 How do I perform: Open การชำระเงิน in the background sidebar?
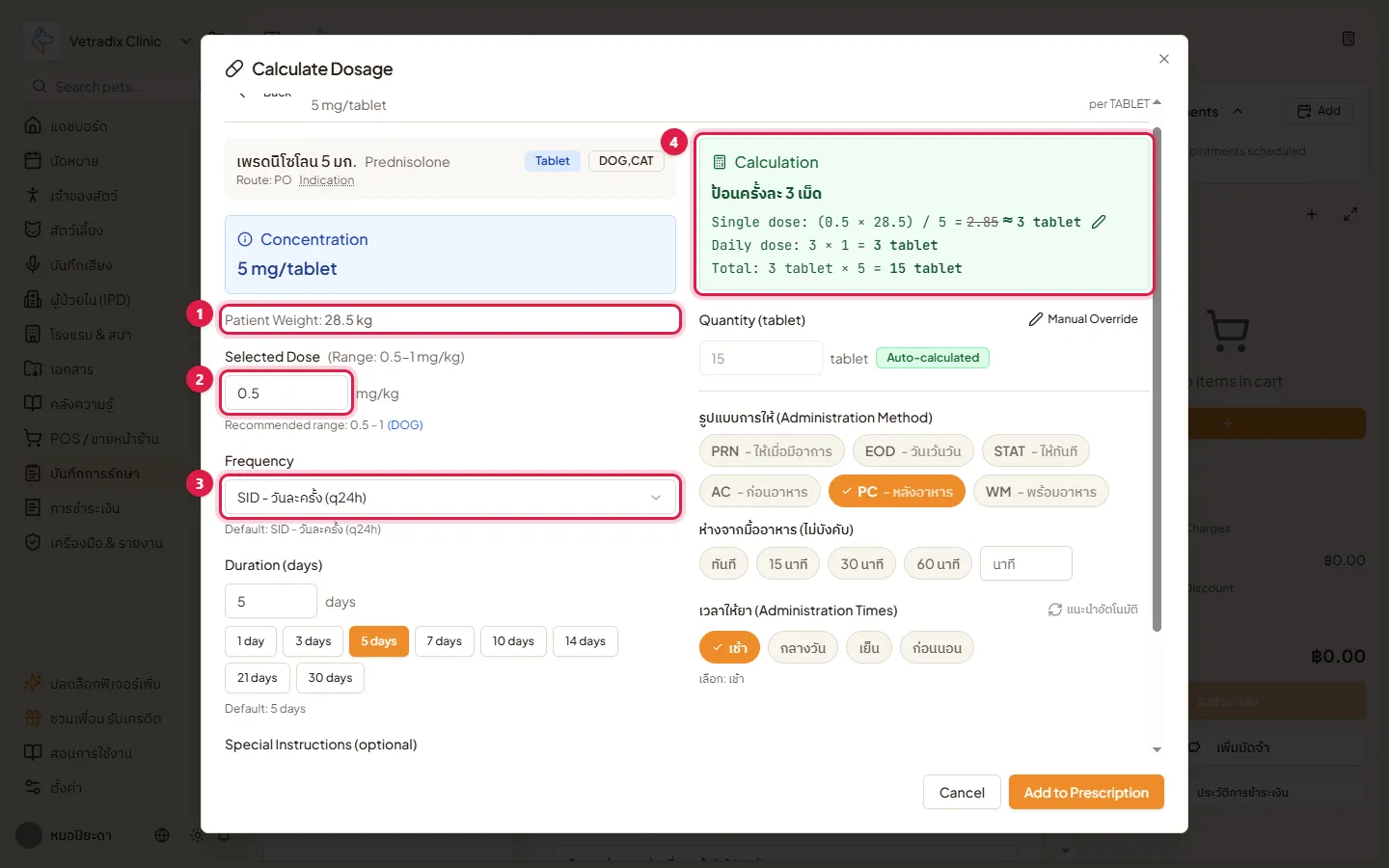pos(85,508)
